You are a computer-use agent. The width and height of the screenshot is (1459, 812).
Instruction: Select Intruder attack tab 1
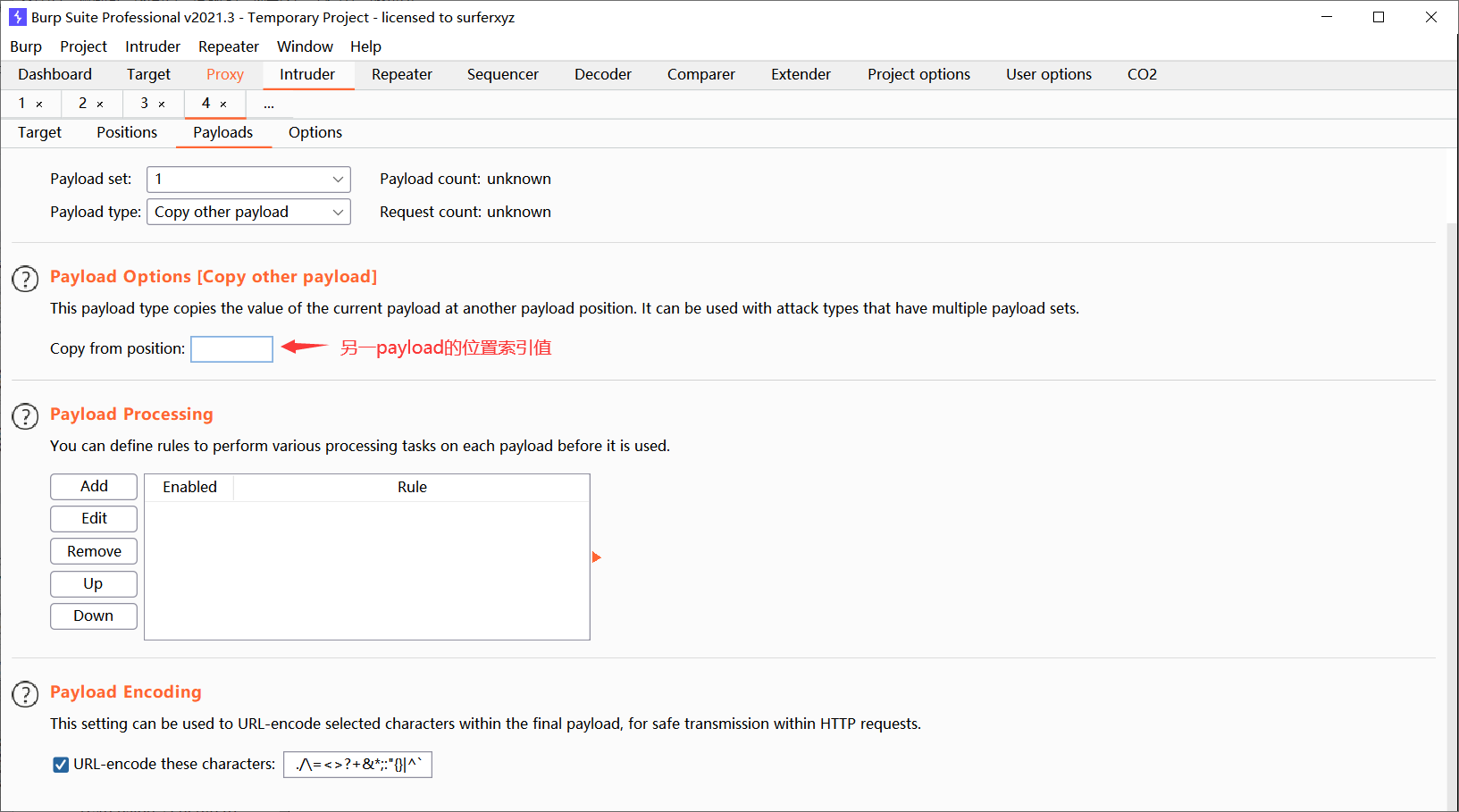point(22,104)
